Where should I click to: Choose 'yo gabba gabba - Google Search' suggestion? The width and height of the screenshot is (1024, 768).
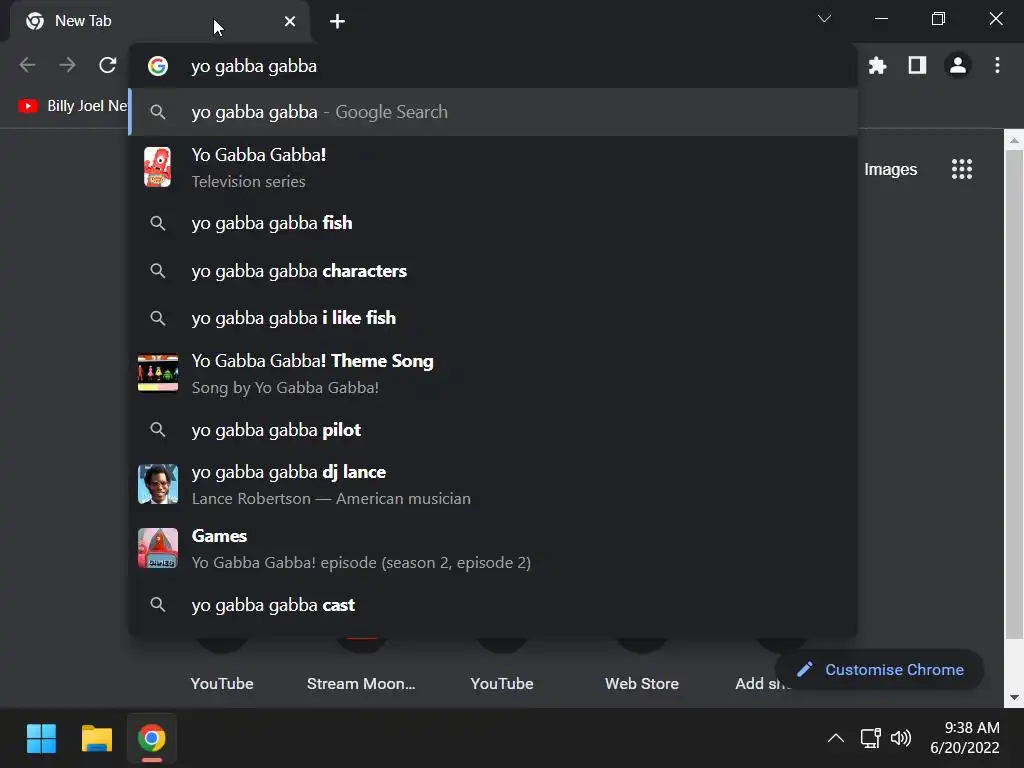coord(493,112)
